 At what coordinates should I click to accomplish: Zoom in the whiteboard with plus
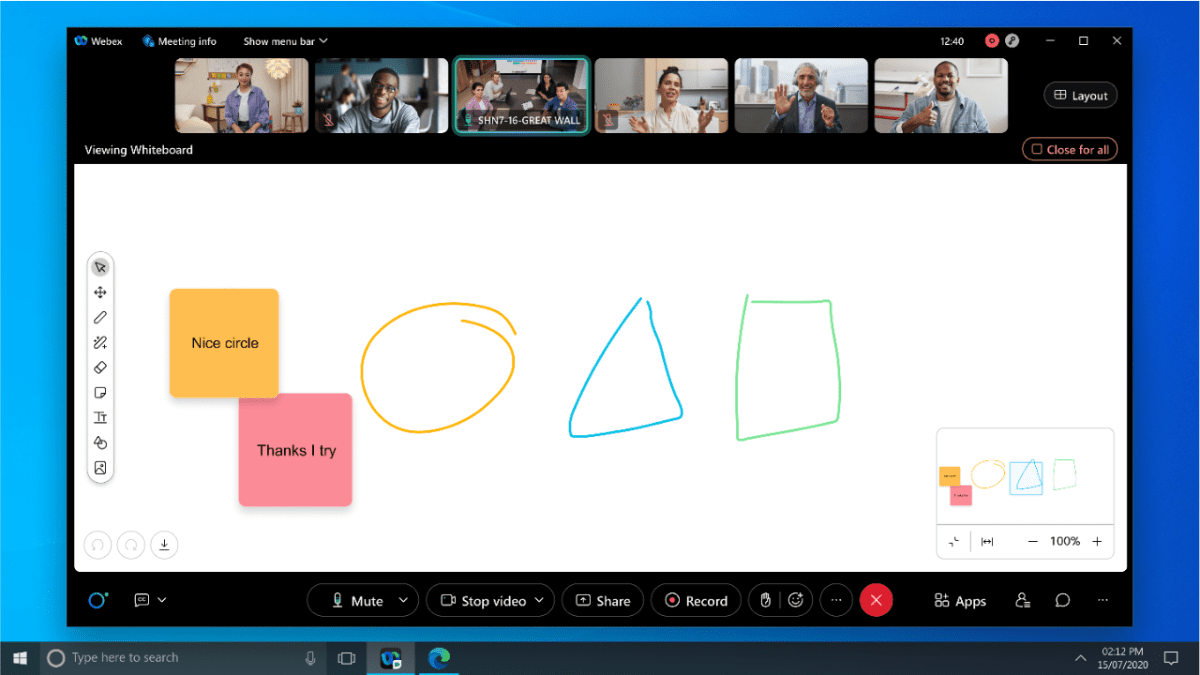coord(1097,541)
